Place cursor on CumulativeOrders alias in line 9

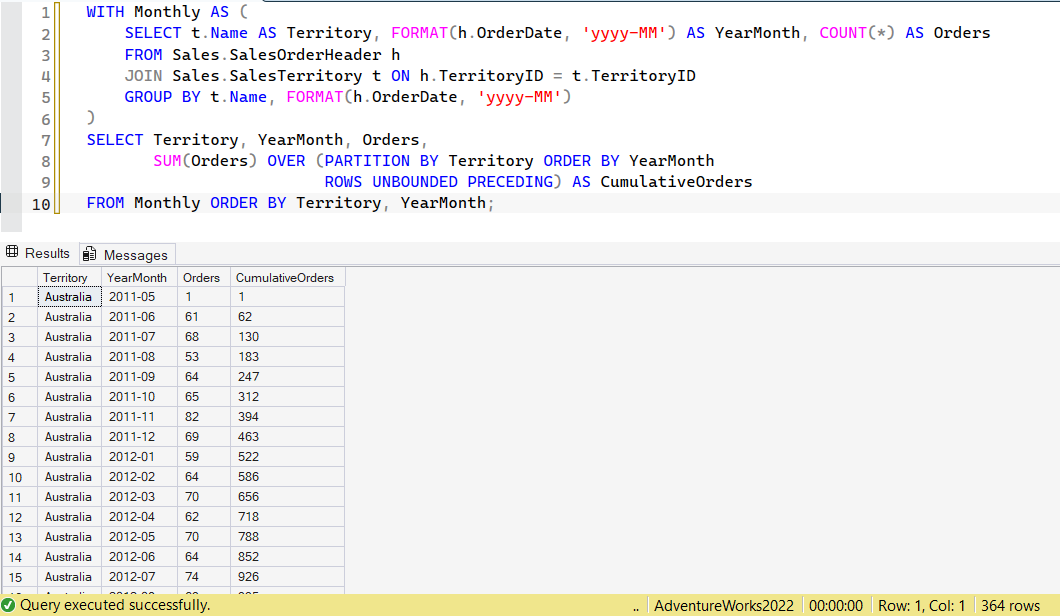676,182
